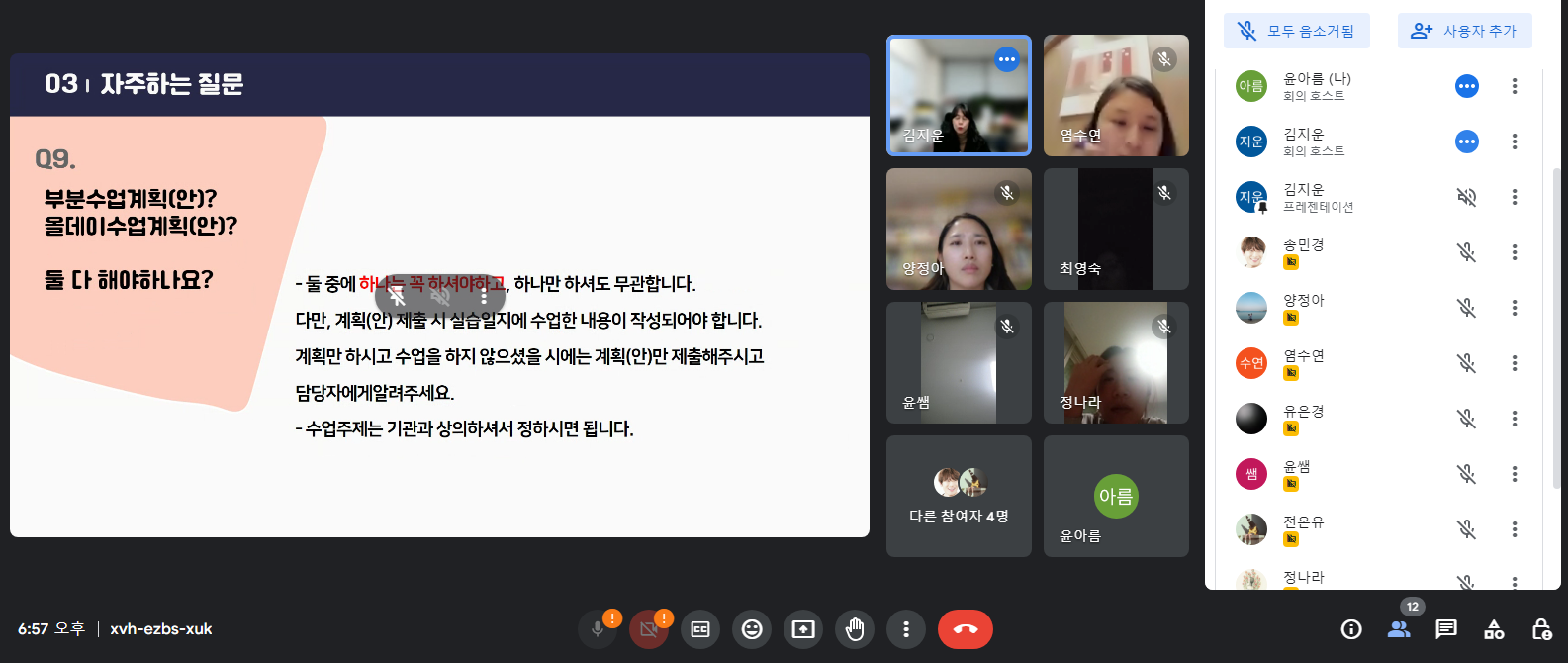Open more options for 유은경

1515,419
